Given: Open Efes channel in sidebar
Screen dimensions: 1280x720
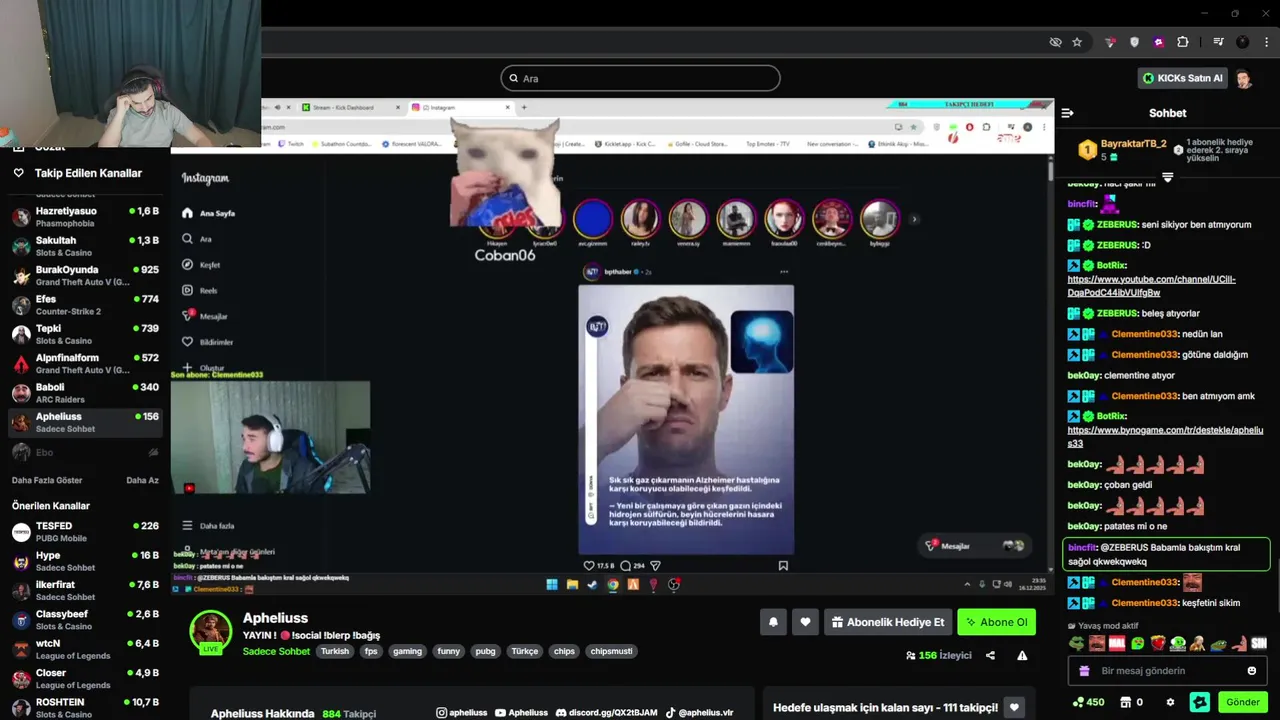Looking at the screenshot, I should [x=85, y=305].
